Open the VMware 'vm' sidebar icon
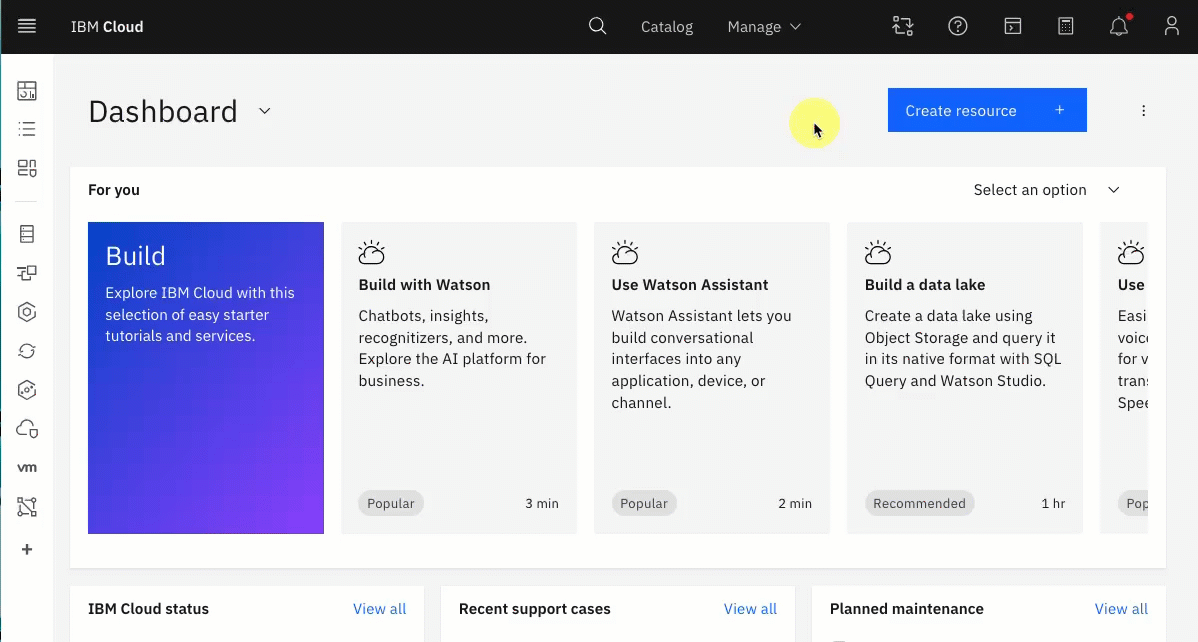This screenshot has width=1198, height=642. pyautogui.click(x=27, y=468)
